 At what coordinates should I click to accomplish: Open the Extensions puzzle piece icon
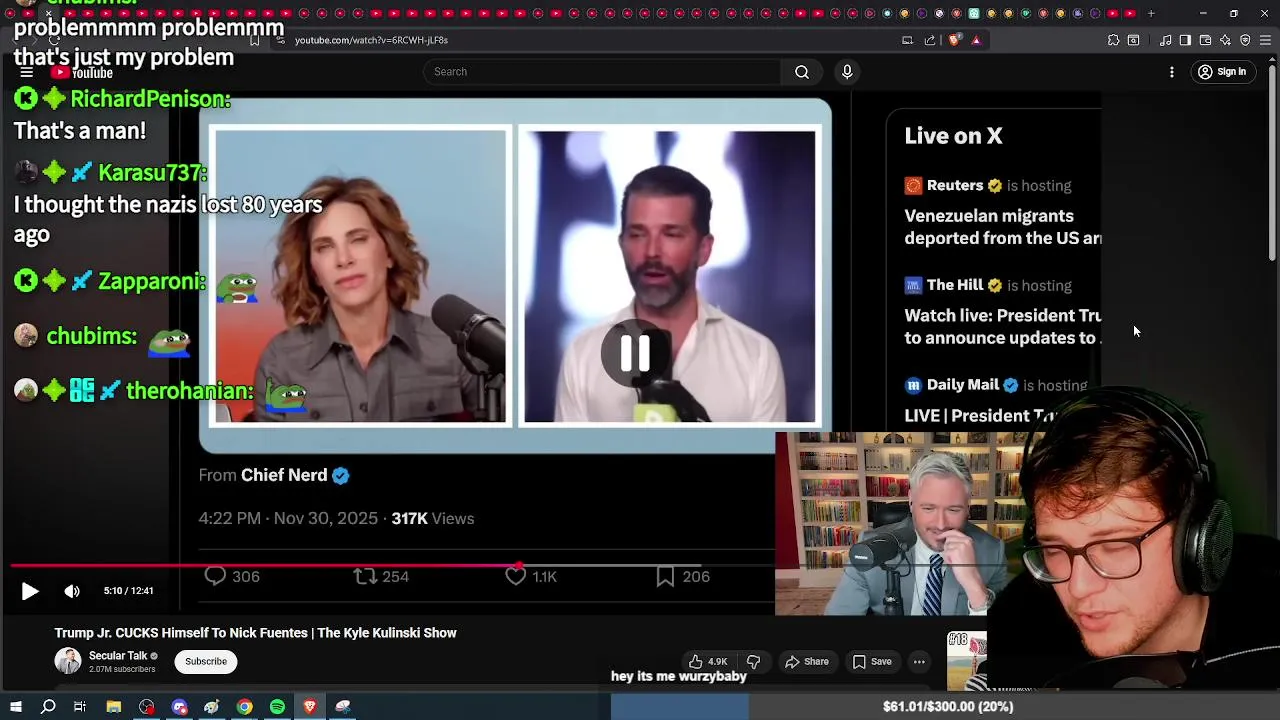tap(1113, 40)
